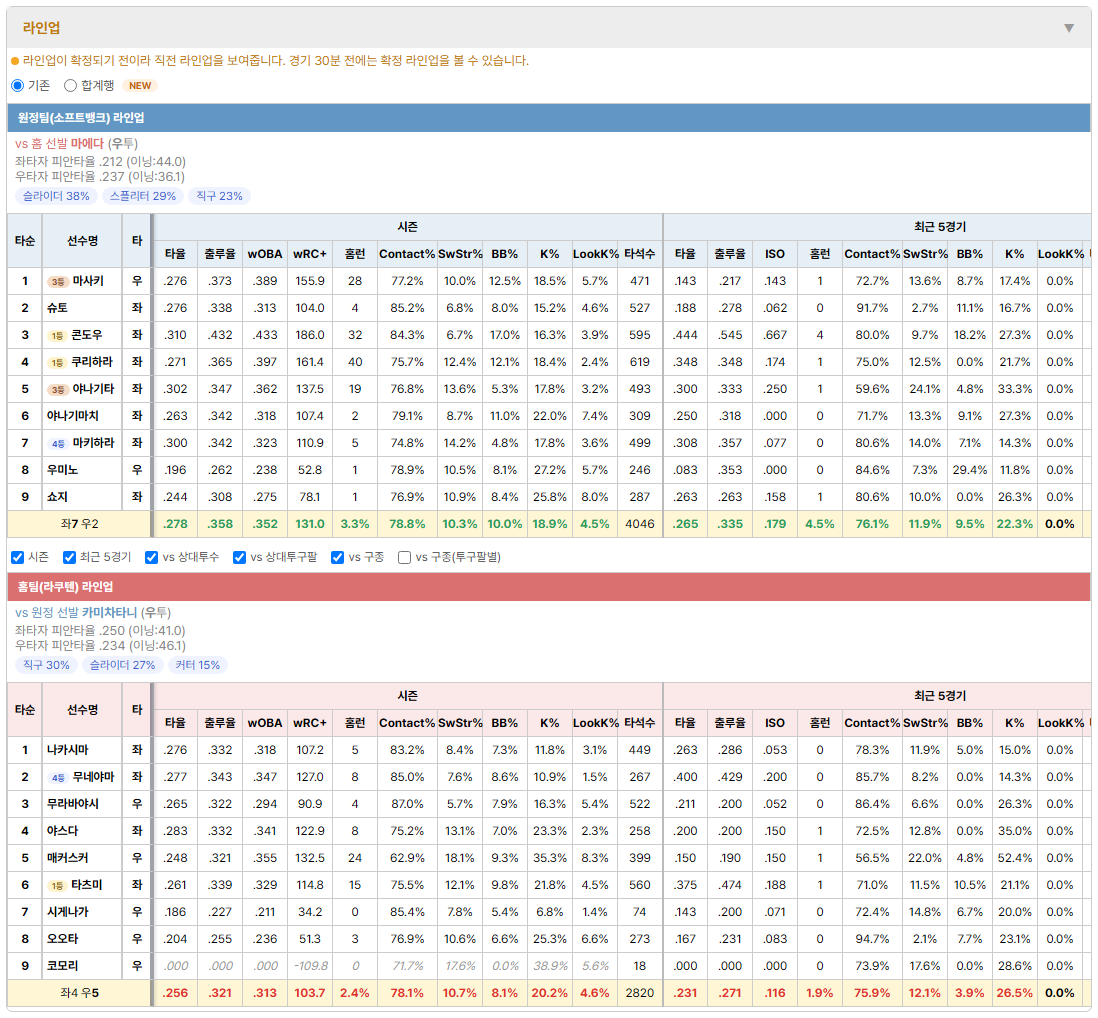Click the 1등 badge beside 타츠미

click(57, 886)
